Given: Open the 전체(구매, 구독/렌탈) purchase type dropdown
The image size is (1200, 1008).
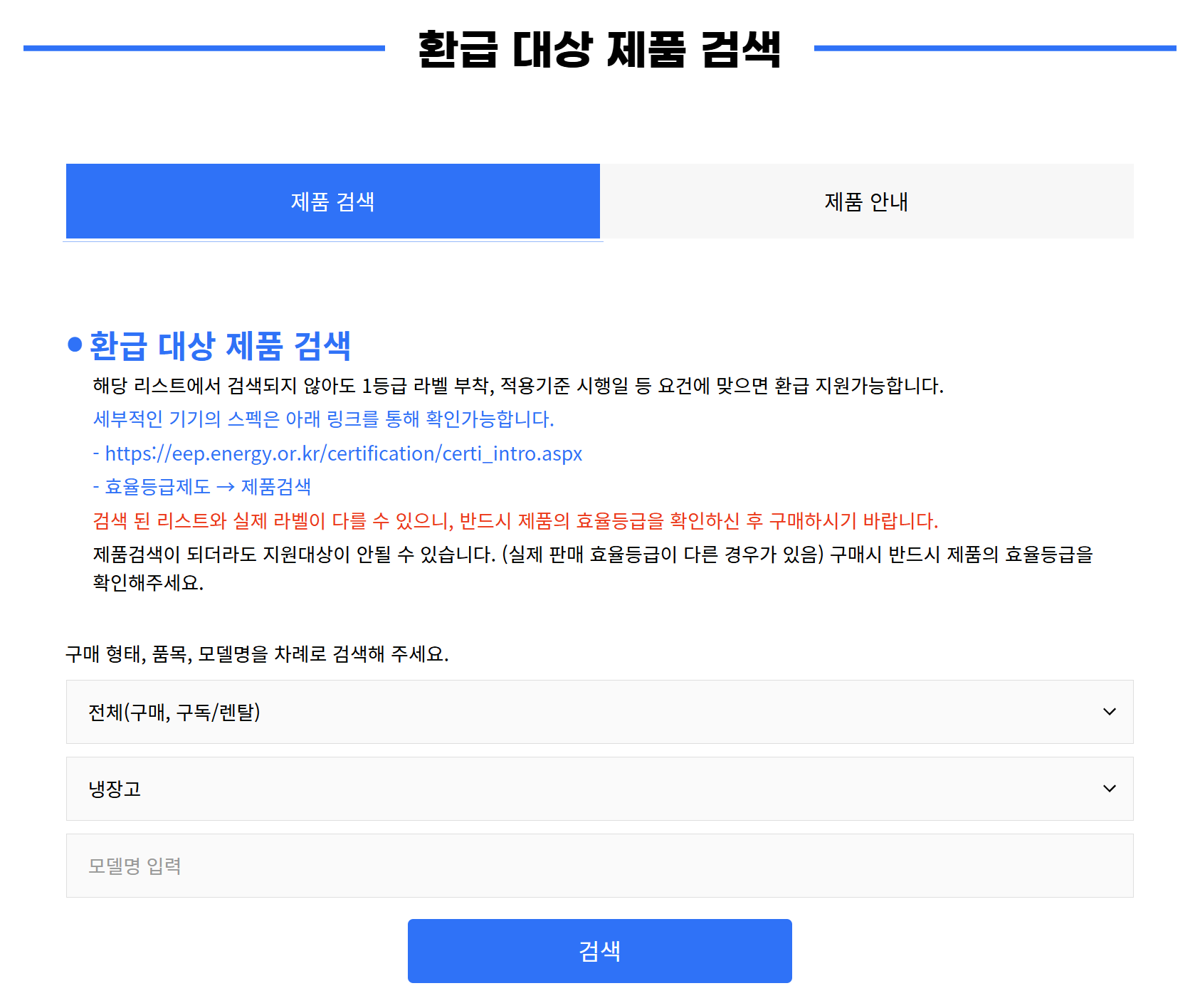Looking at the screenshot, I should (599, 711).
